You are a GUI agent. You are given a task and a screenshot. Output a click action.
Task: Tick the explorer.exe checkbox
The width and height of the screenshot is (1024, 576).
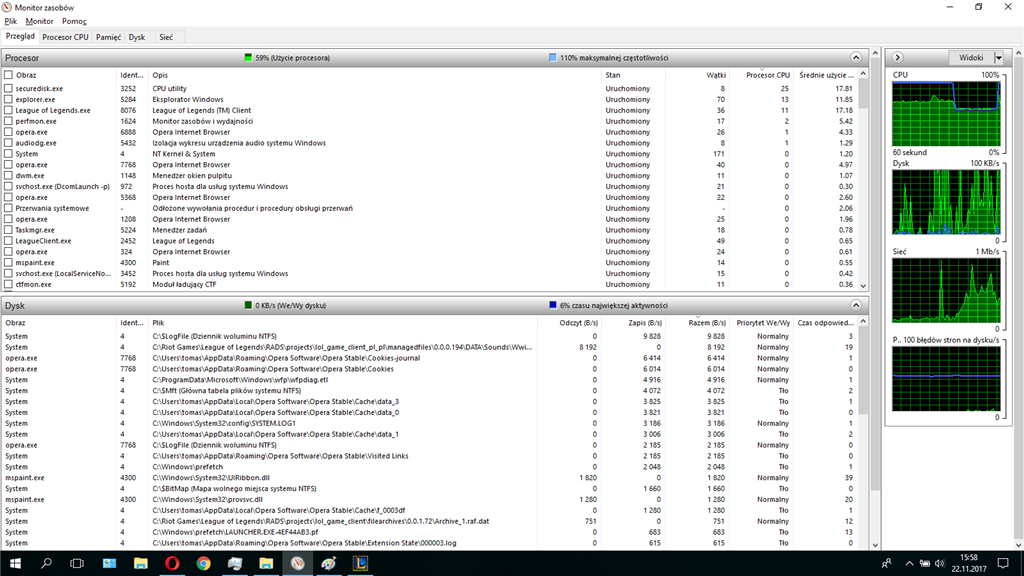tap(8, 99)
